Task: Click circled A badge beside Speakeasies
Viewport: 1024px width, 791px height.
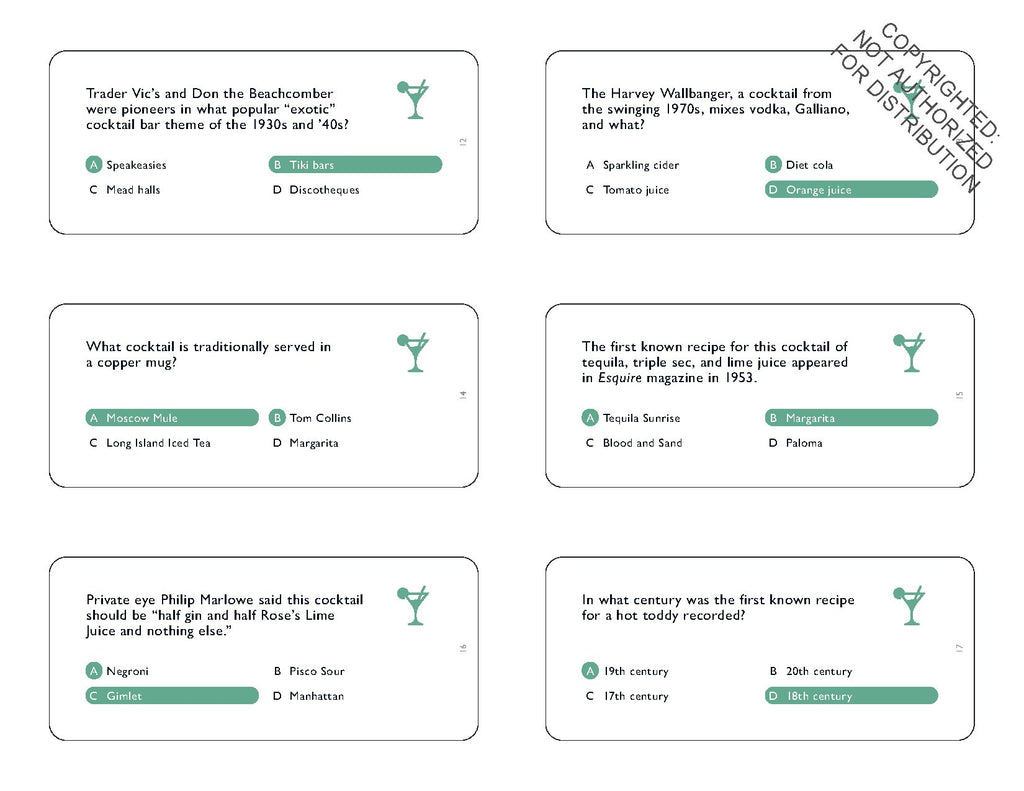Action: click(94, 165)
